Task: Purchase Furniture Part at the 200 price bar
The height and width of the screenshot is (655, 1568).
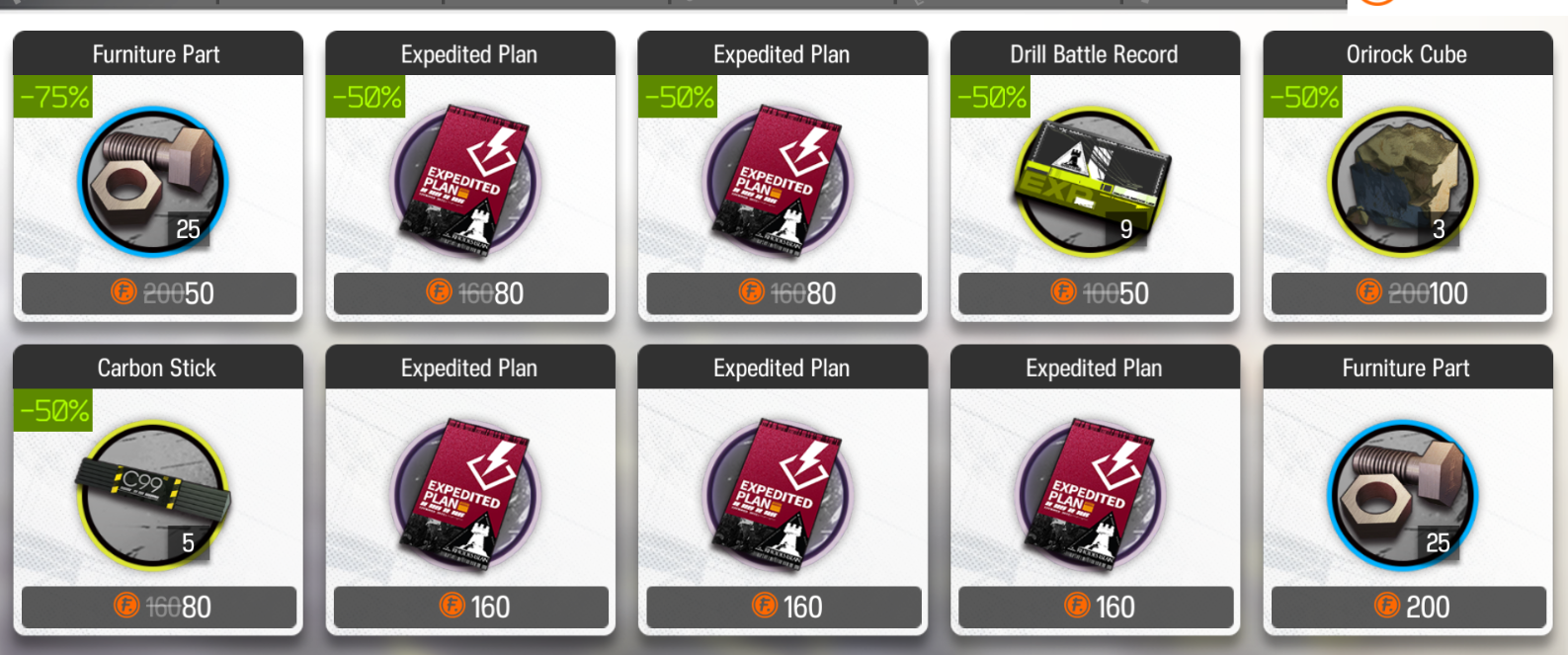Action: pos(1408,607)
